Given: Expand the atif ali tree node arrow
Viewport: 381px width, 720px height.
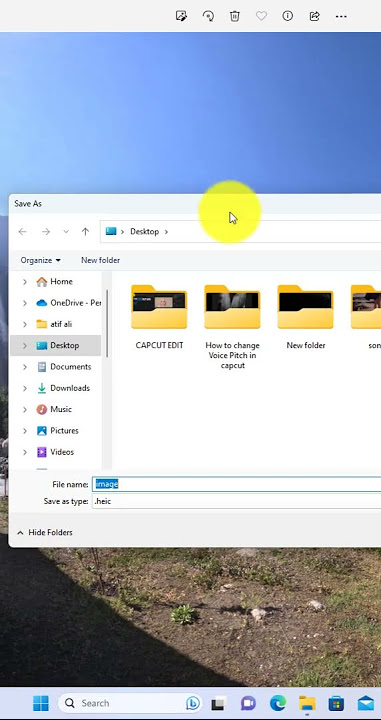Looking at the screenshot, I should coord(25,324).
